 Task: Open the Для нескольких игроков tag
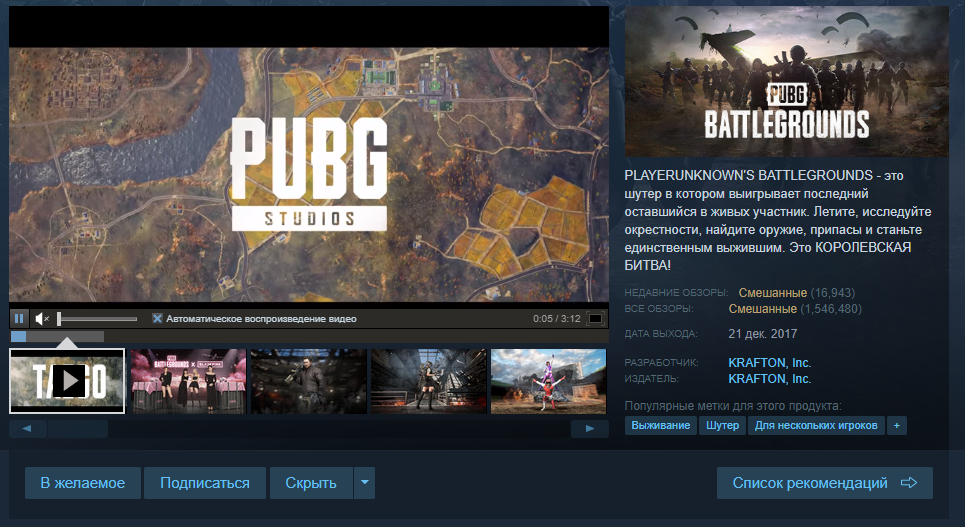click(816, 425)
